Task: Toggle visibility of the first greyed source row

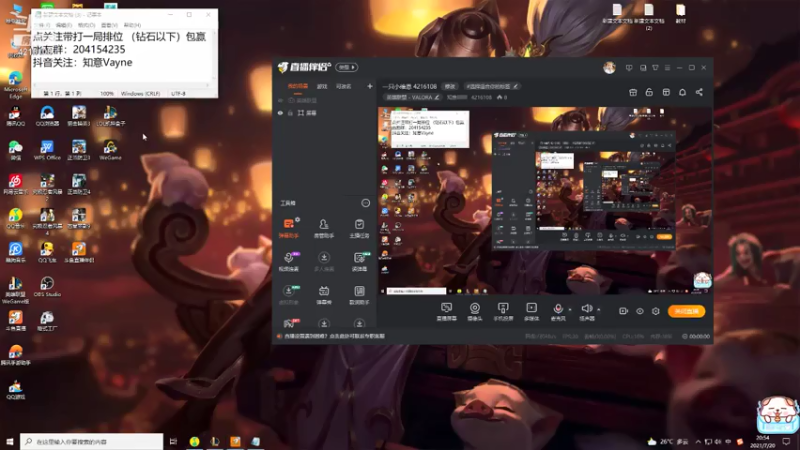Action: tap(280, 101)
